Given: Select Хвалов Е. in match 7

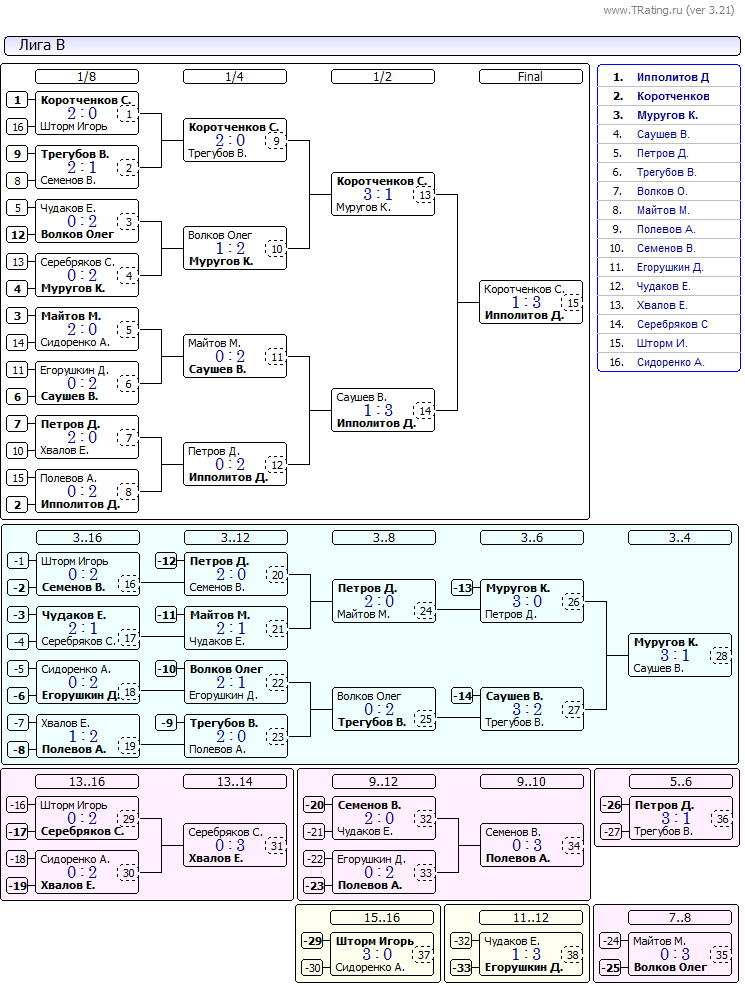Looking at the screenshot, I should pyautogui.click(x=65, y=451).
